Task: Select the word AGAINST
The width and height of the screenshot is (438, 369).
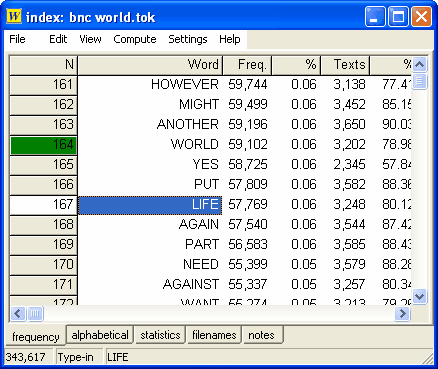Action: pyautogui.click(x=191, y=284)
